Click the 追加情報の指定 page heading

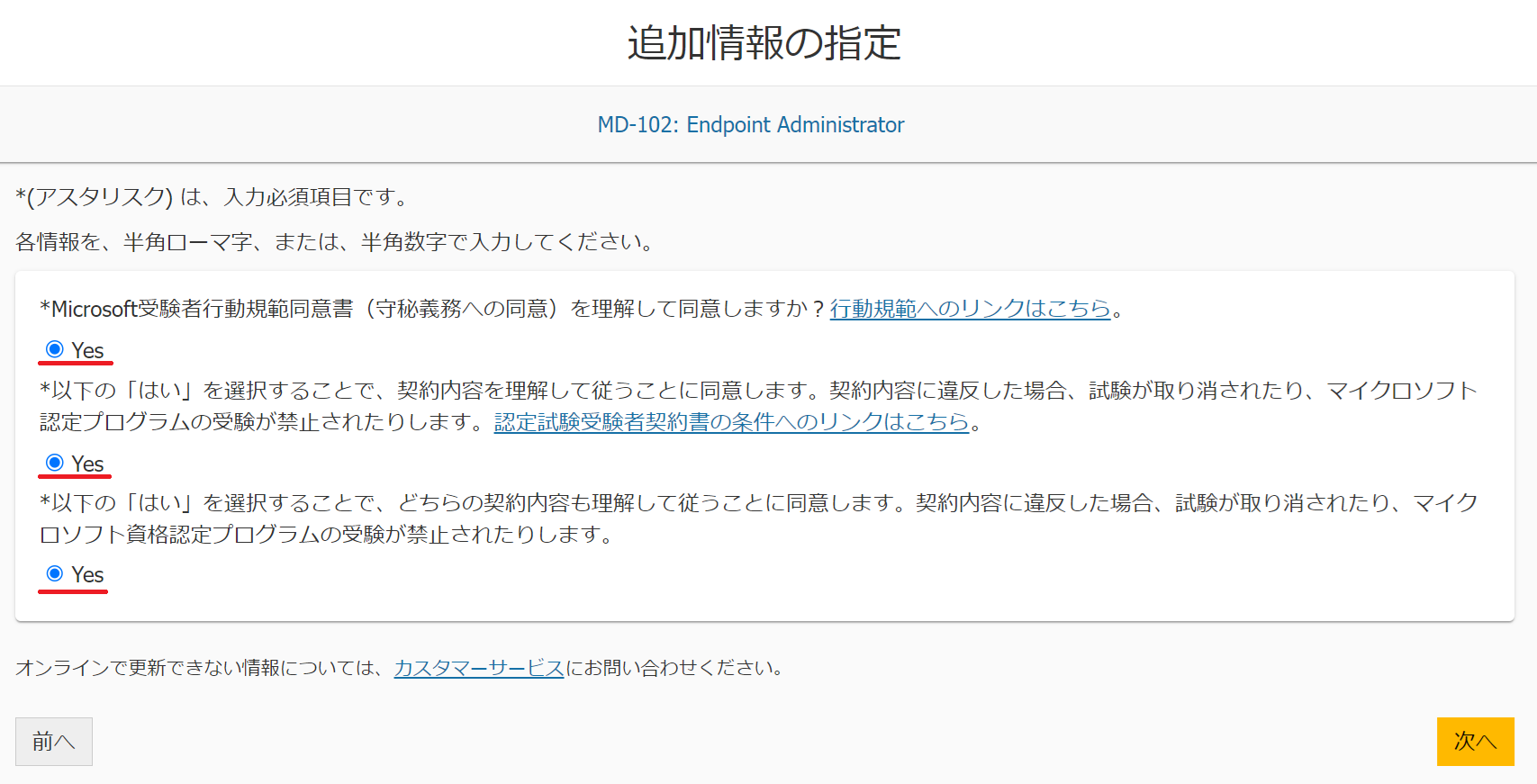pos(764,43)
